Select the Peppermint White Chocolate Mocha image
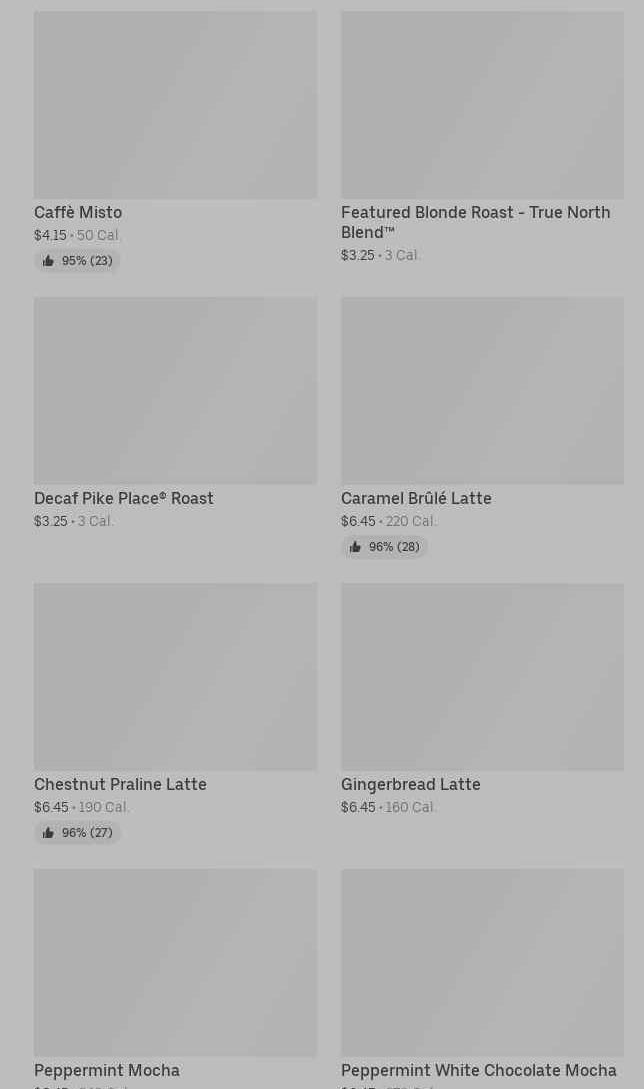644x1089 pixels. (x=482, y=963)
